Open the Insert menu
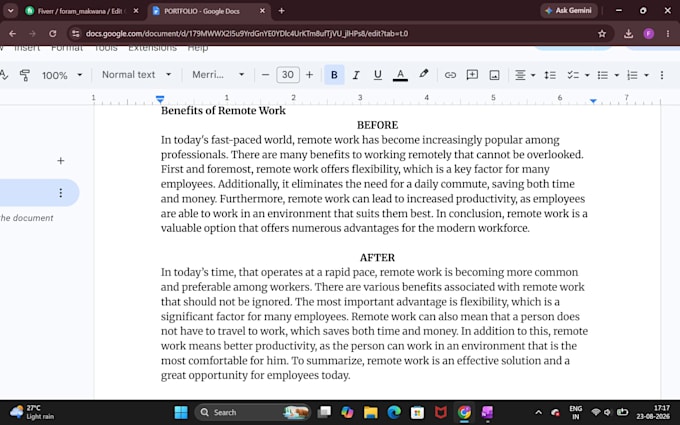The height and width of the screenshot is (425, 680). tap(27, 48)
